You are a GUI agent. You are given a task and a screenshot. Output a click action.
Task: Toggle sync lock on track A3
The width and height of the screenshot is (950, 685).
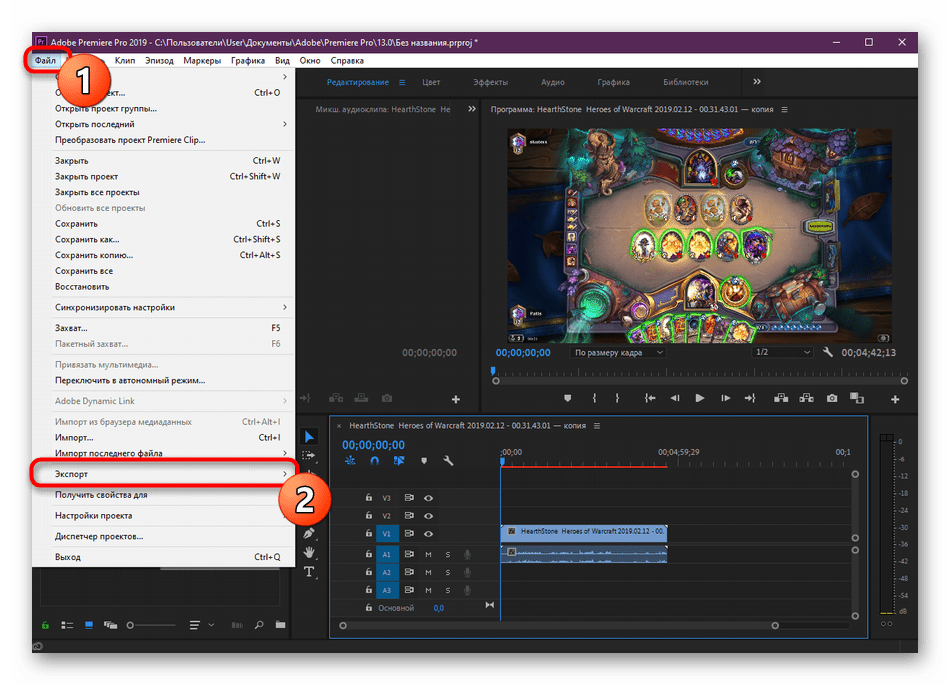click(409, 590)
